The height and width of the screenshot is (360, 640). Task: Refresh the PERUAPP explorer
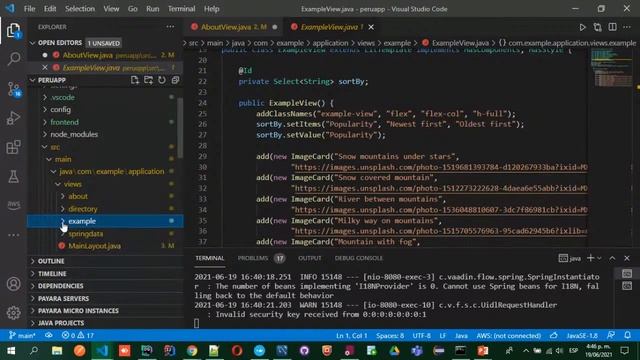162,80
